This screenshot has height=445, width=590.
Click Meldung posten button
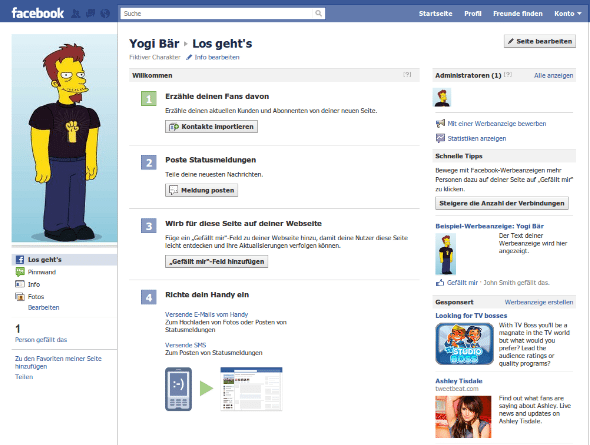pos(201,190)
